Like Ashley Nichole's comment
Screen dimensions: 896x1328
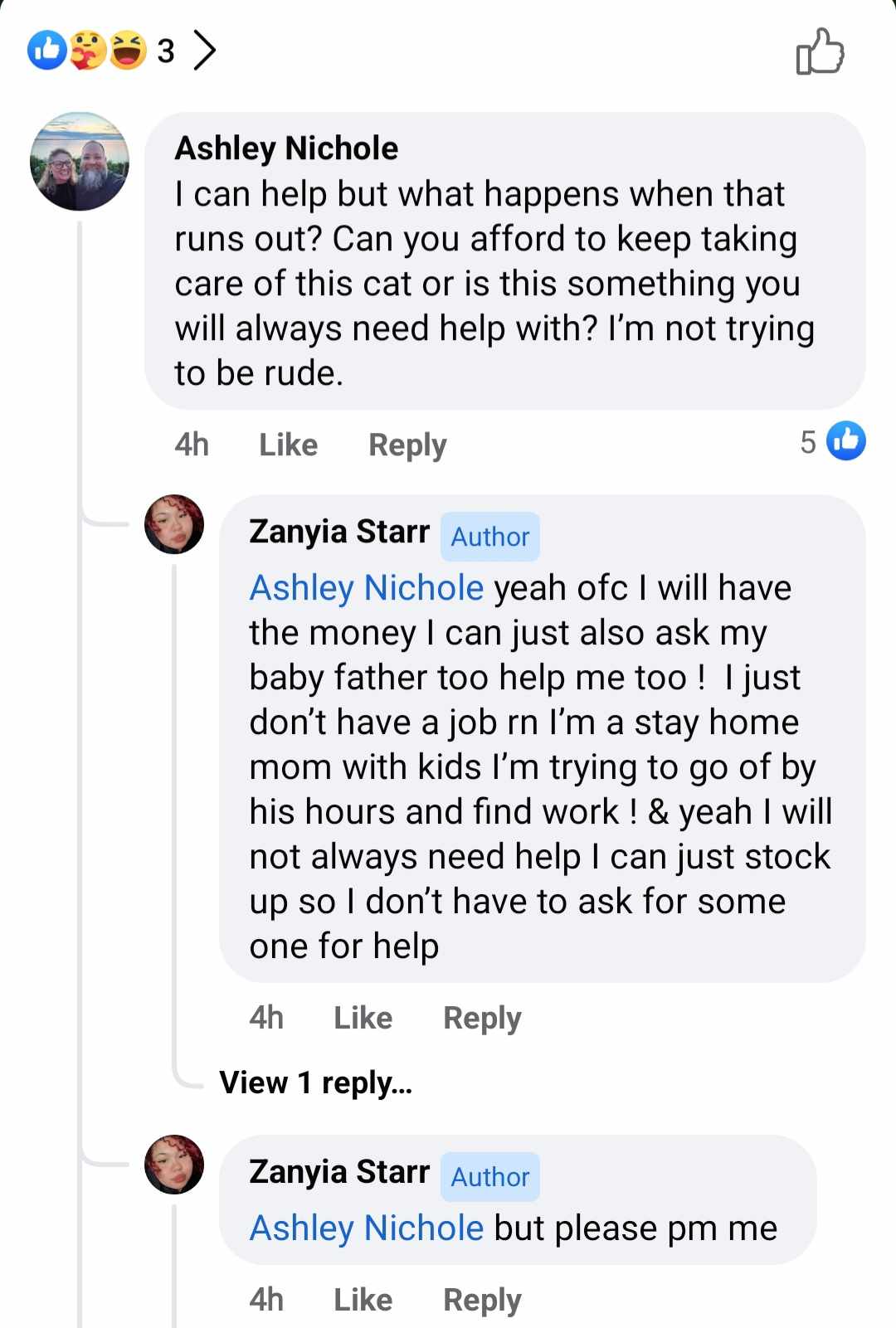[x=288, y=445]
